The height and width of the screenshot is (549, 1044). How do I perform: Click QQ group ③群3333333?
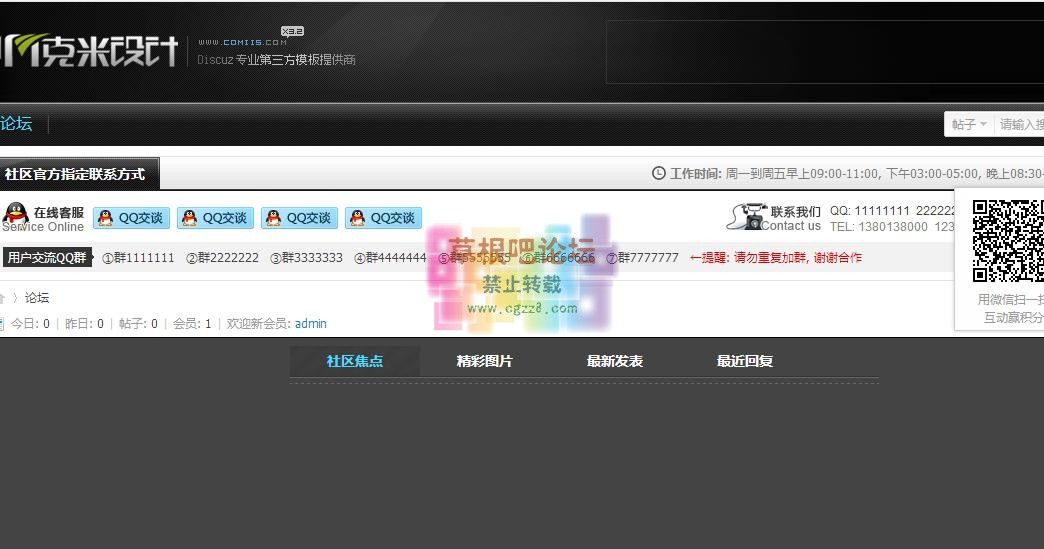point(306,258)
